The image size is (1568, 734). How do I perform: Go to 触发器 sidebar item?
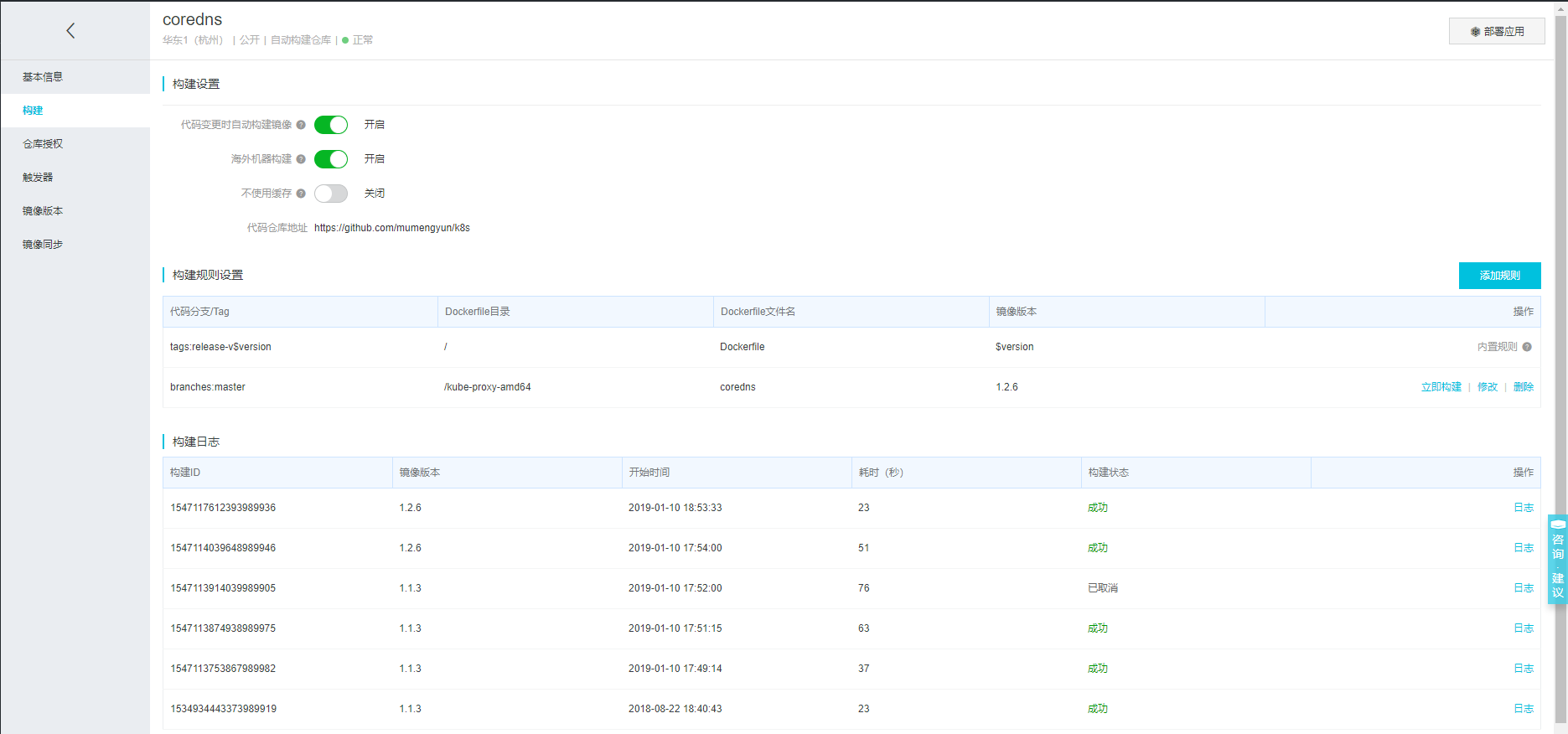click(38, 178)
